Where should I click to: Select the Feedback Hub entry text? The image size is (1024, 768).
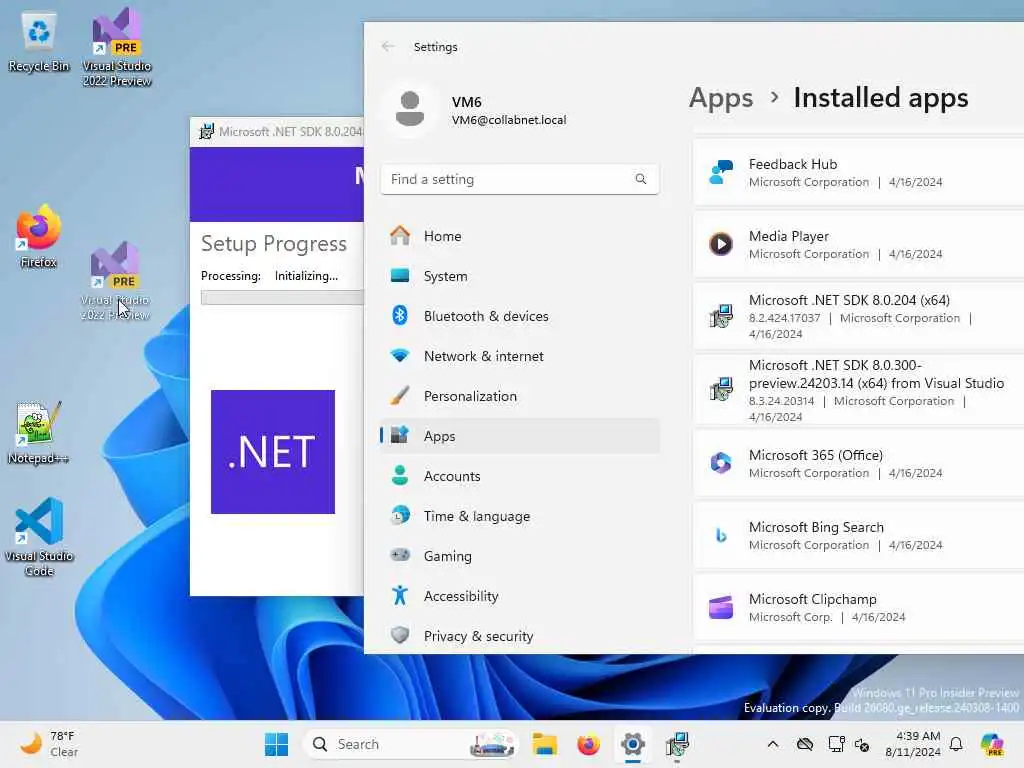[793, 164]
